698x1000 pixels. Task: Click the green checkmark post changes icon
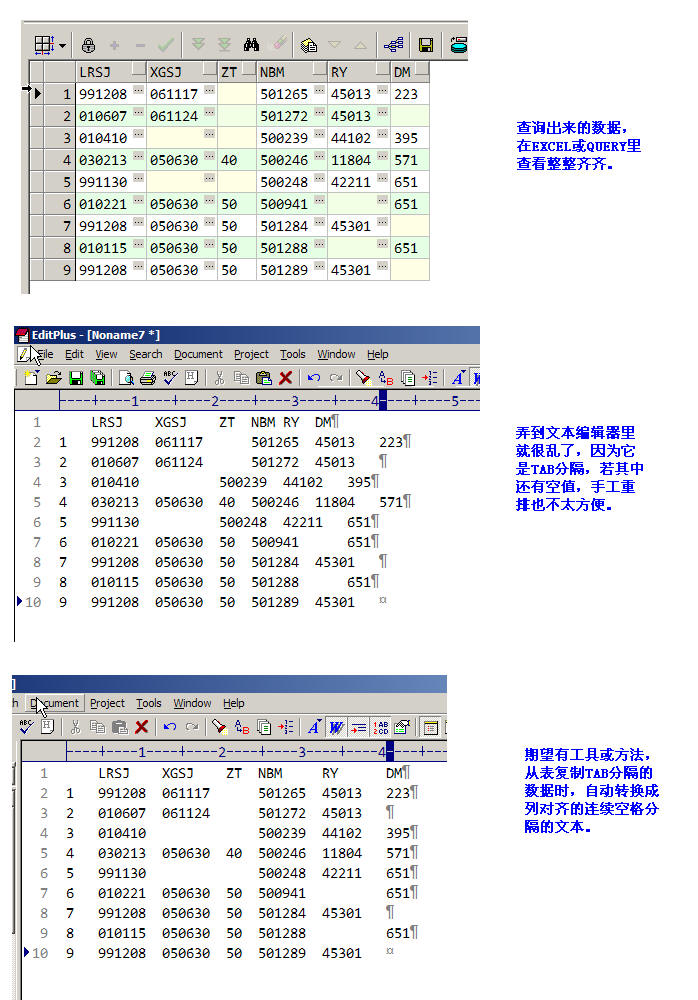click(166, 45)
